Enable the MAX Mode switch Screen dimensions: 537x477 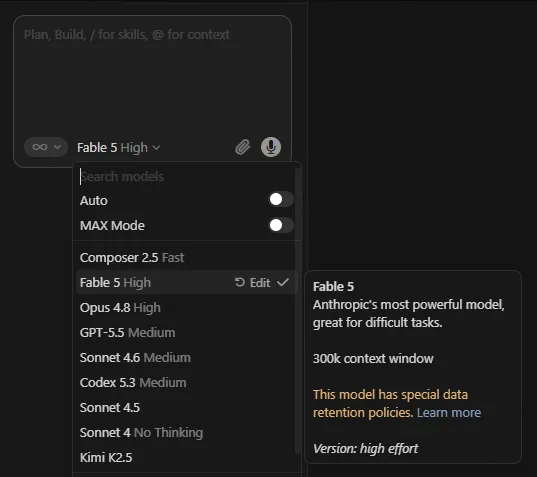281,225
